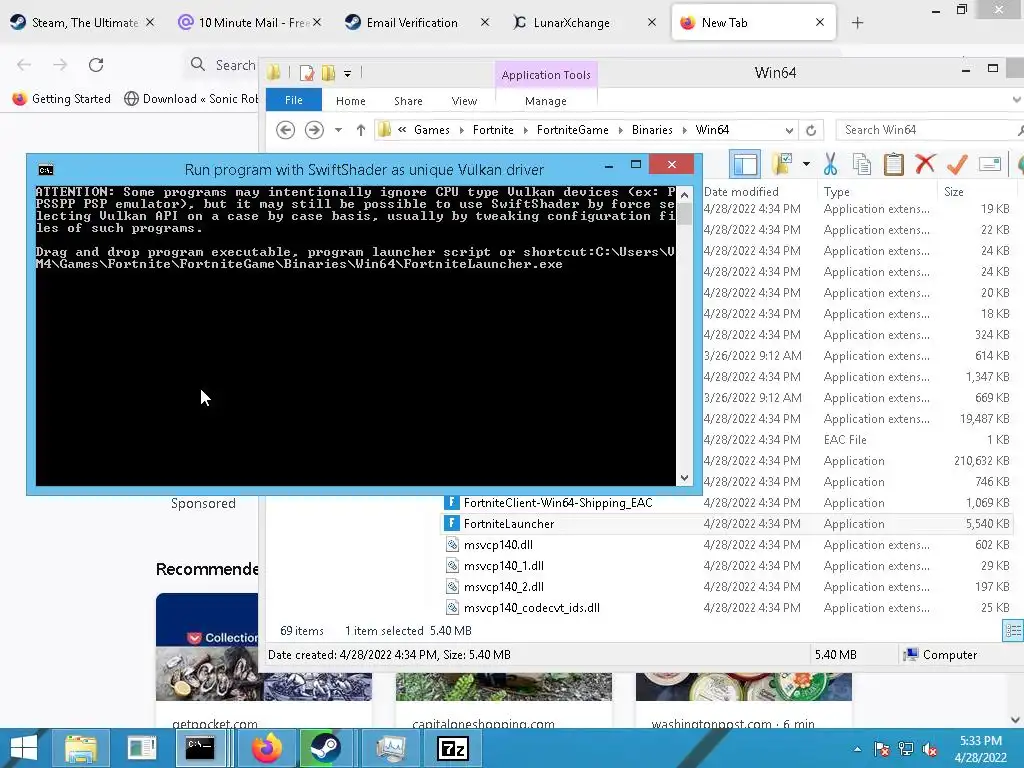The image size is (1024, 768).
Task: Open Steam from the taskbar
Action: point(325,748)
